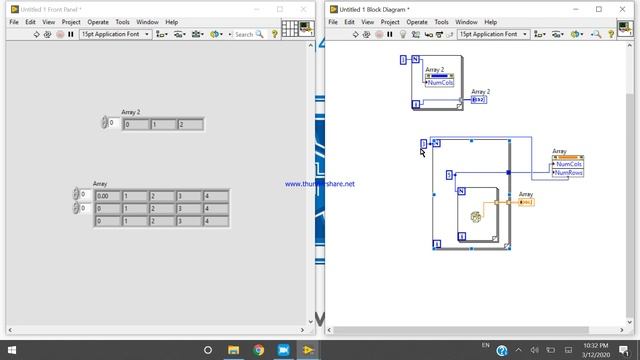The height and width of the screenshot is (360, 640).
Task: Click Array 2 index stepper arrows
Action: tap(104, 123)
